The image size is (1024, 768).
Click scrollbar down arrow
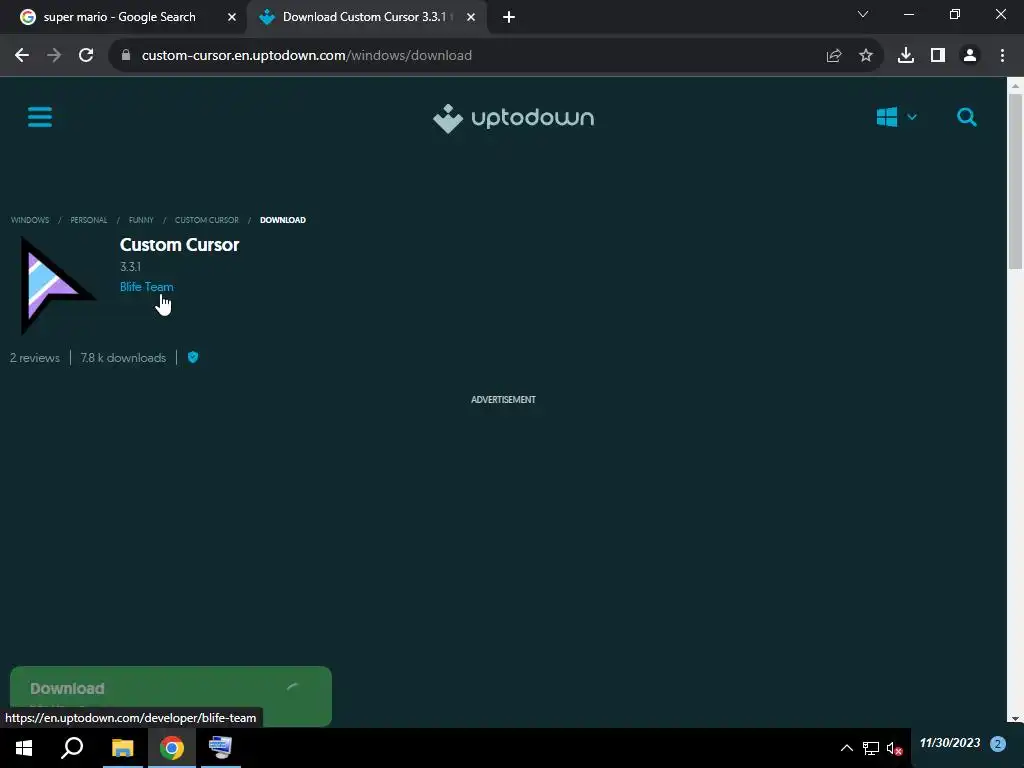[x=1015, y=719]
